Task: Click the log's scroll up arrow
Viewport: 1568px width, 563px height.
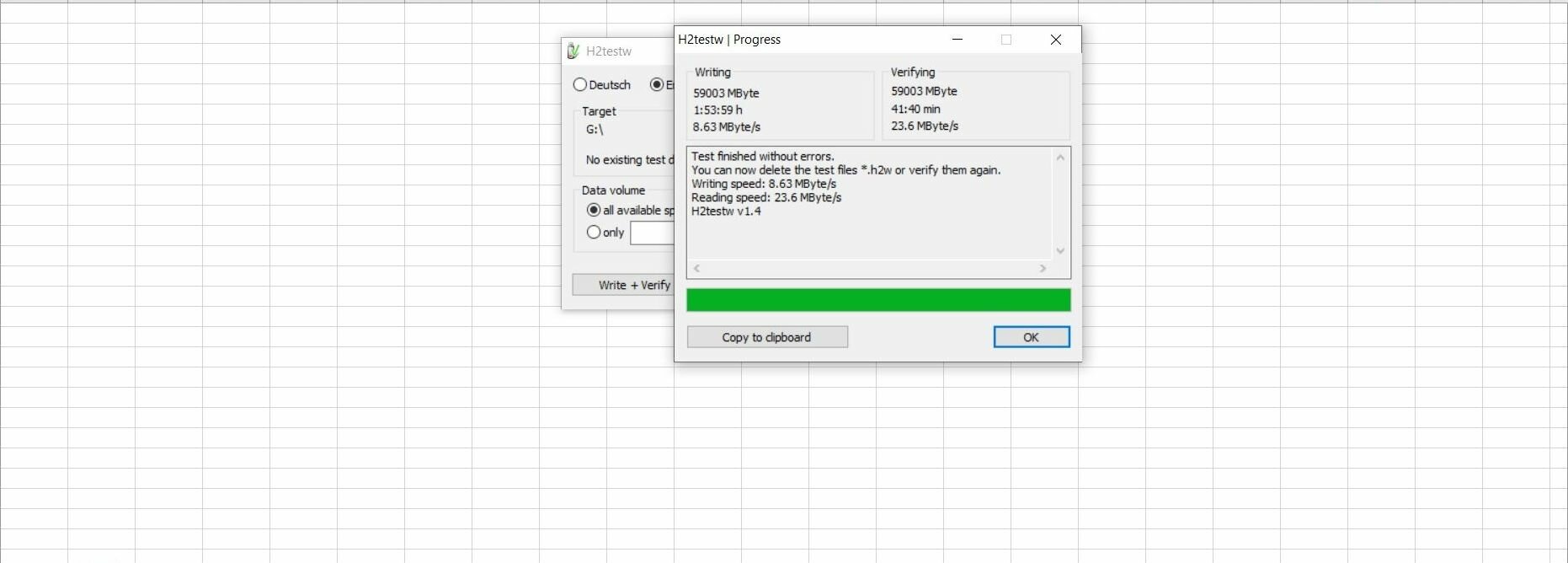Action: click(x=1061, y=158)
